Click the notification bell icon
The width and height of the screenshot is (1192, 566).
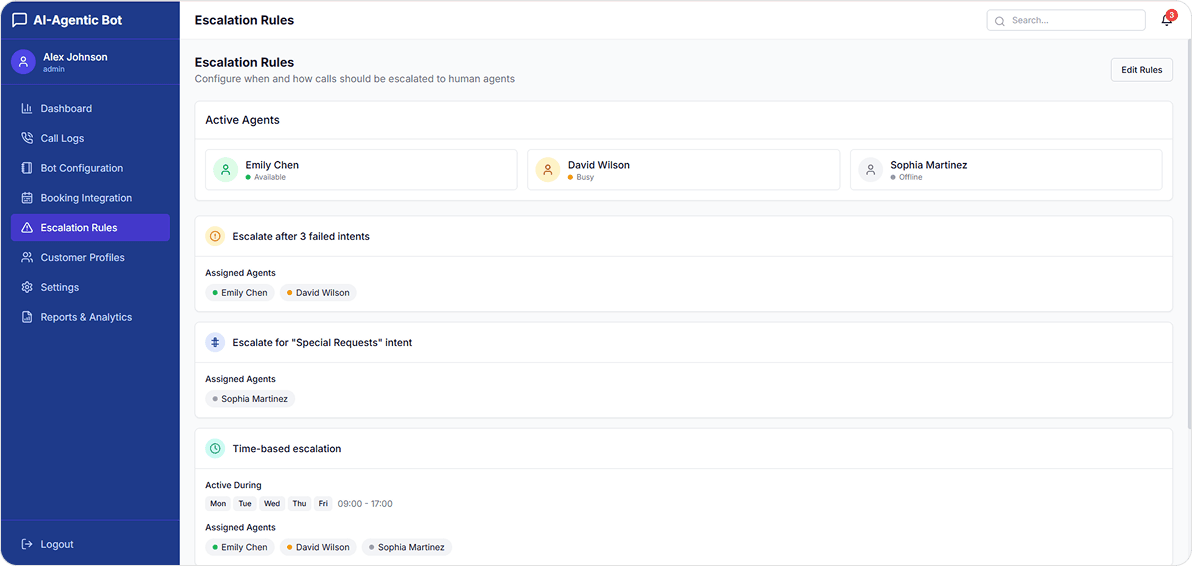tap(1166, 20)
